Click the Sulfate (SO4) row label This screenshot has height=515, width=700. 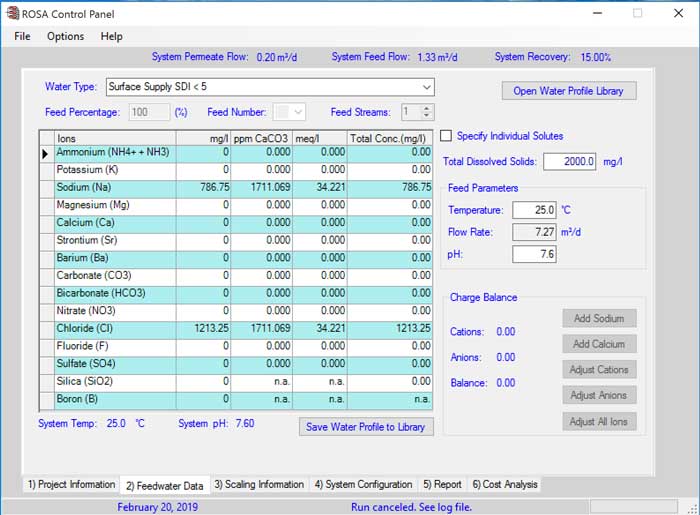[115, 364]
